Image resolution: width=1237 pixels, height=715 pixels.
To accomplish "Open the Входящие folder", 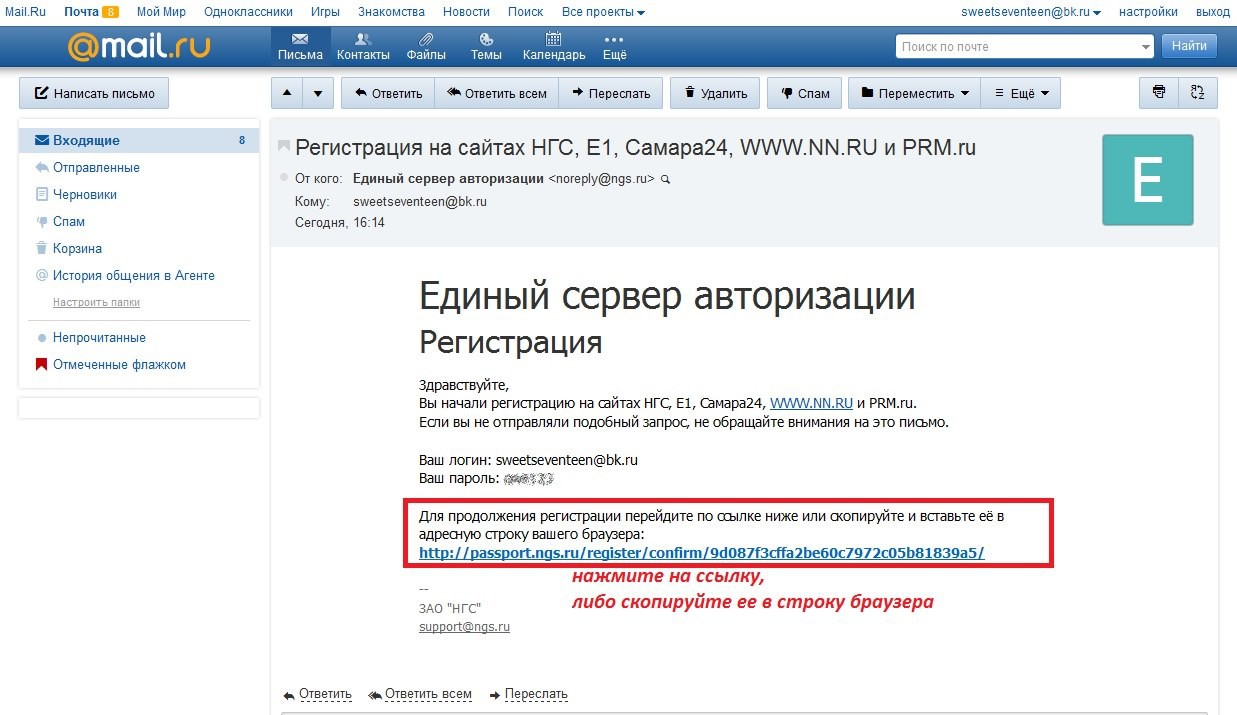I will pos(139,140).
